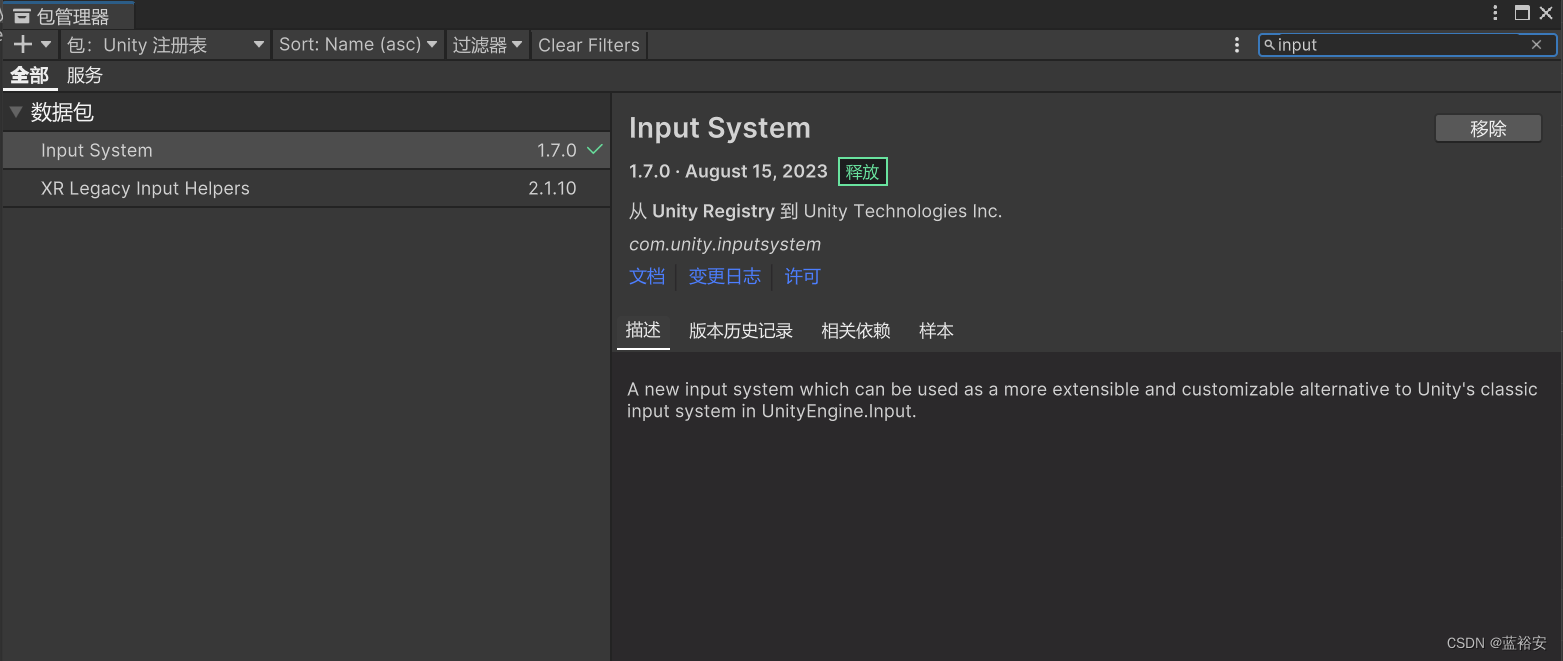1563x661 pixels.
Task: Click the magnifying glass search icon
Action: [x=1269, y=44]
